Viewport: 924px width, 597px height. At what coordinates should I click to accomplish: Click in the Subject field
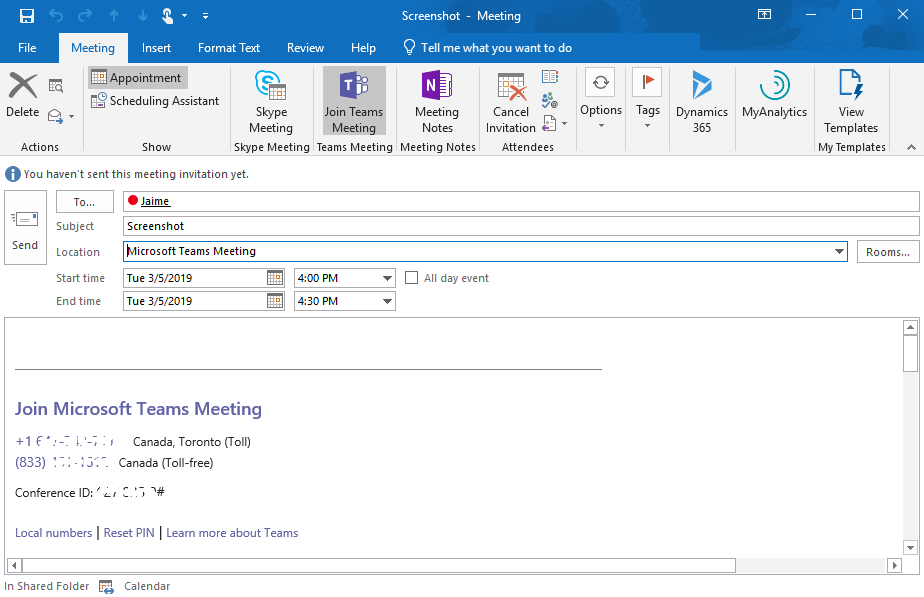click(x=400, y=226)
